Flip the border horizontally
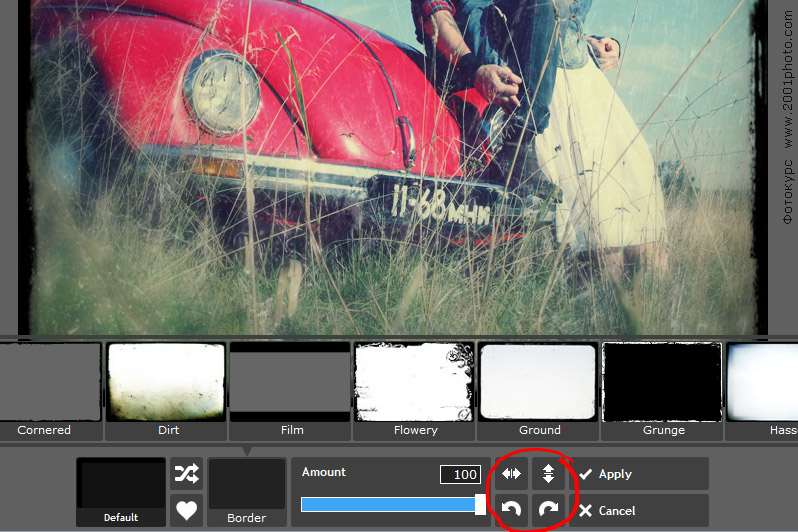The height and width of the screenshot is (532, 798). (511, 474)
